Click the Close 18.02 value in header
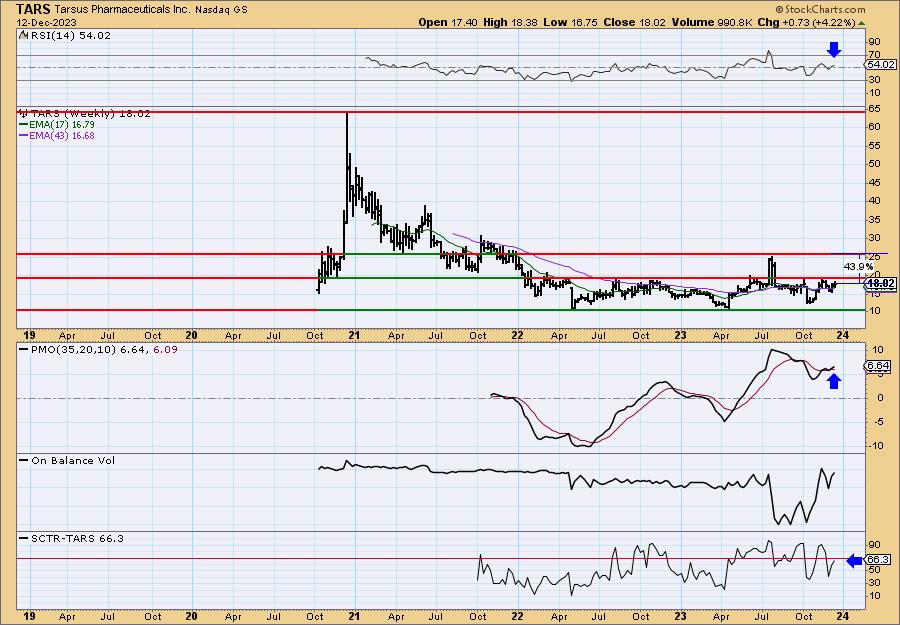 (634, 22)
